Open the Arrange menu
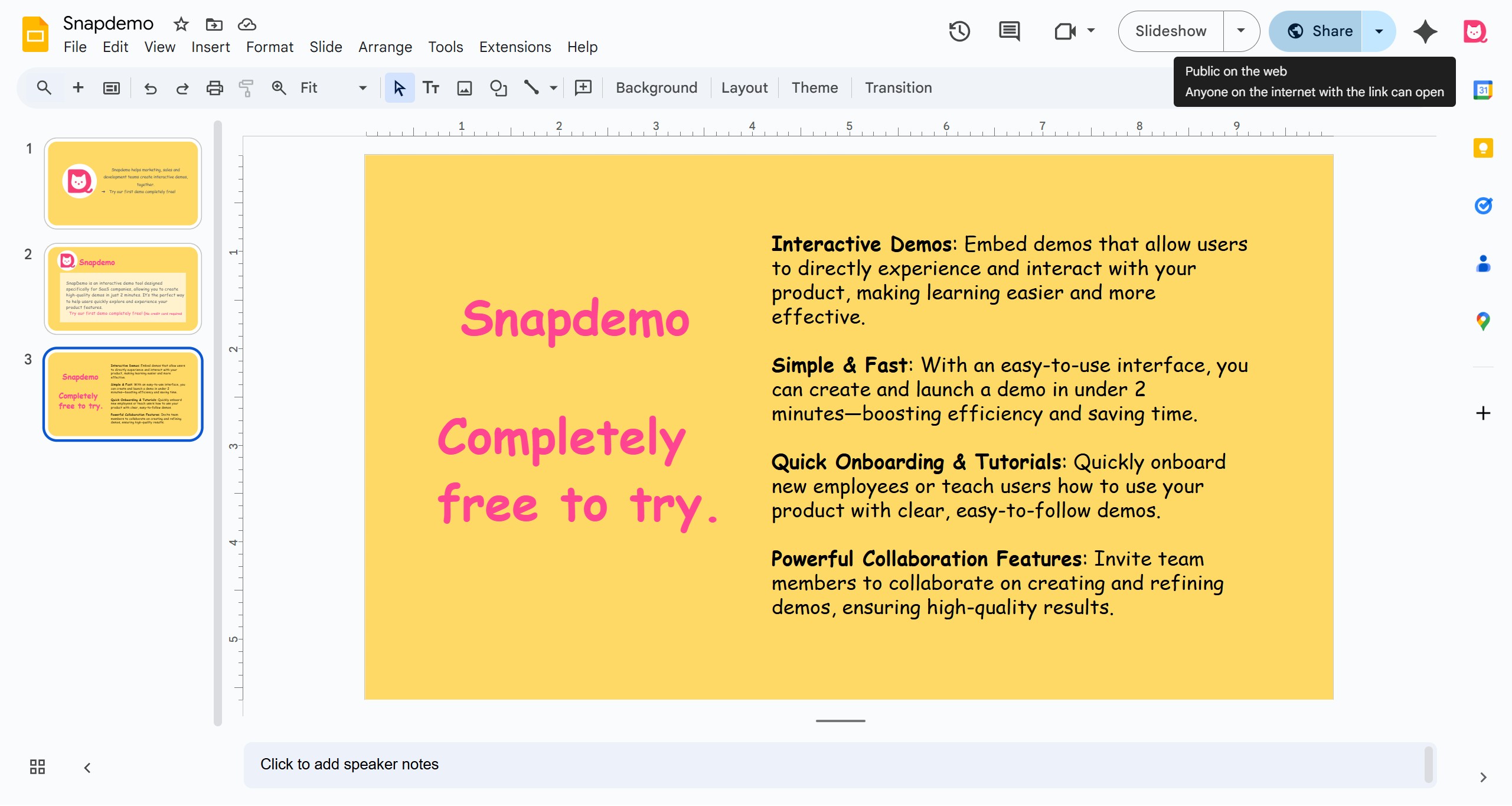 (x=385, y=47)
